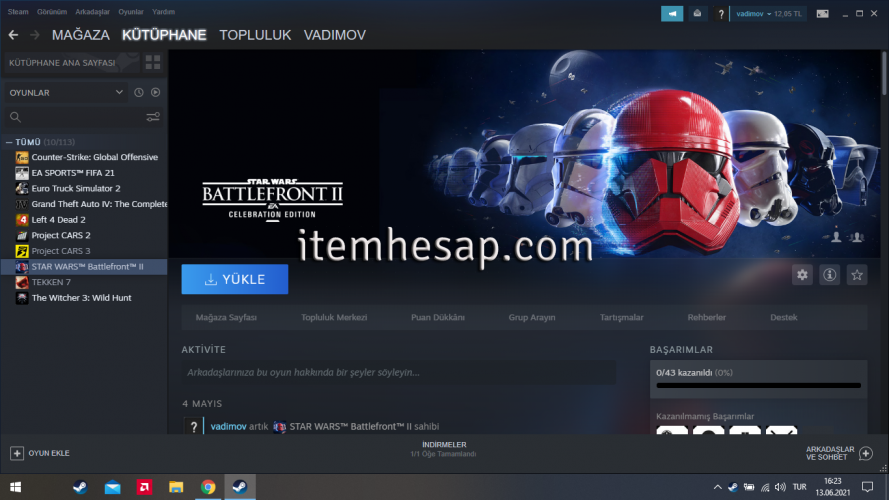Click the game settings gear icon

[x=801, y=274]
